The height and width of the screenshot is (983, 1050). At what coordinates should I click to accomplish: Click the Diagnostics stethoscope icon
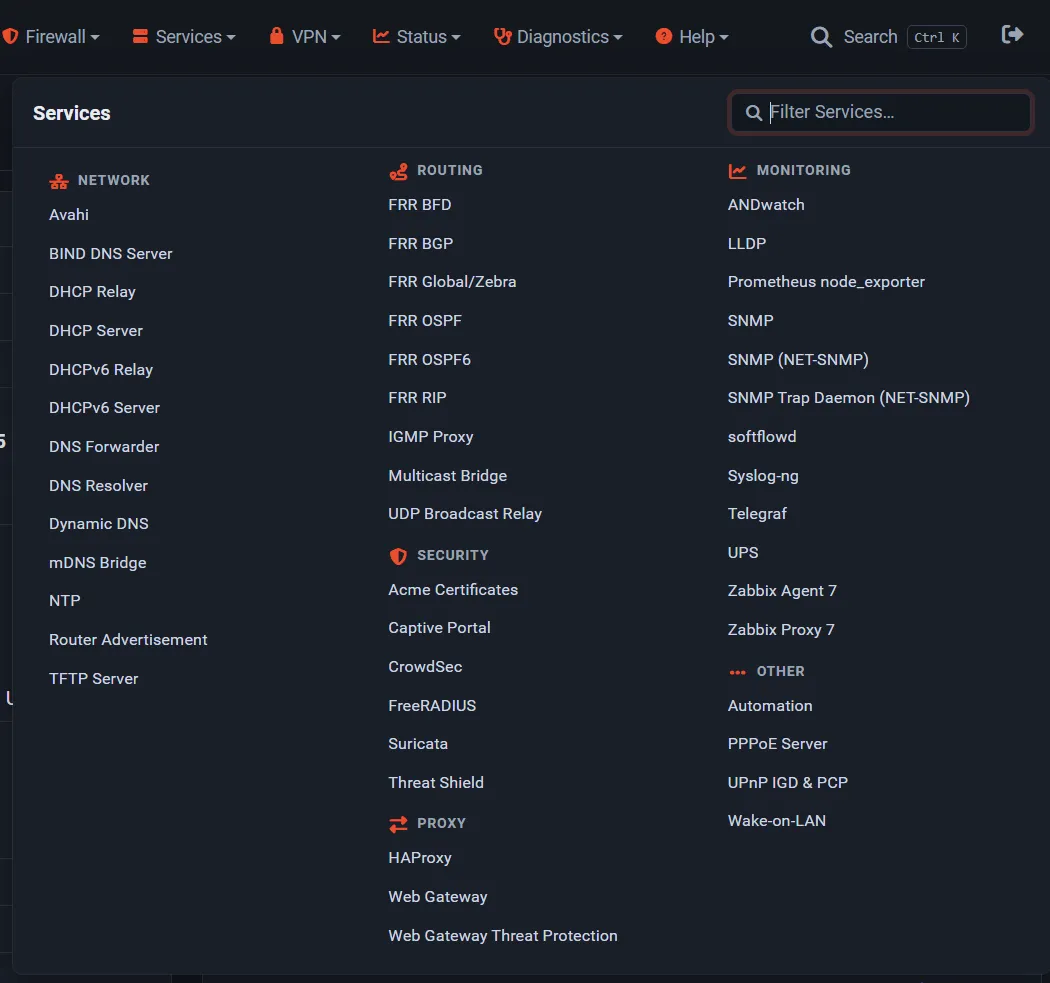coord(502,36)
